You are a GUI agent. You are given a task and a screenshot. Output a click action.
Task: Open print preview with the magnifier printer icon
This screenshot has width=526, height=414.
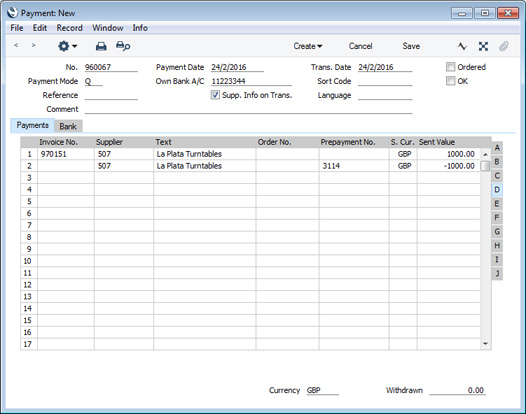pyautogui.click(x=123, y=46)
